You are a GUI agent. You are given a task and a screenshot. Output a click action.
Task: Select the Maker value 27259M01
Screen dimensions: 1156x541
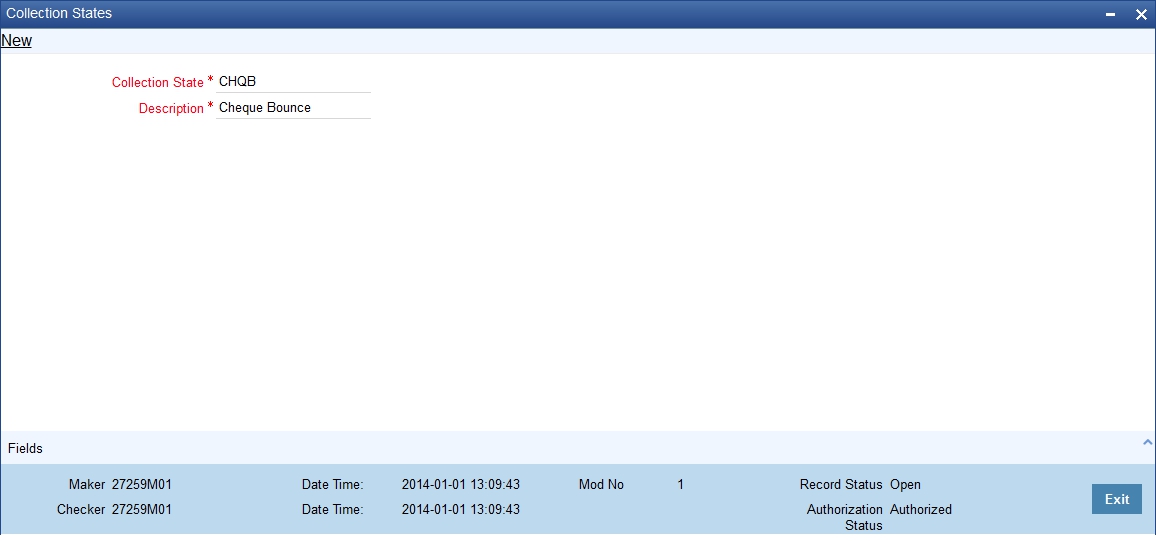point(142,485)
